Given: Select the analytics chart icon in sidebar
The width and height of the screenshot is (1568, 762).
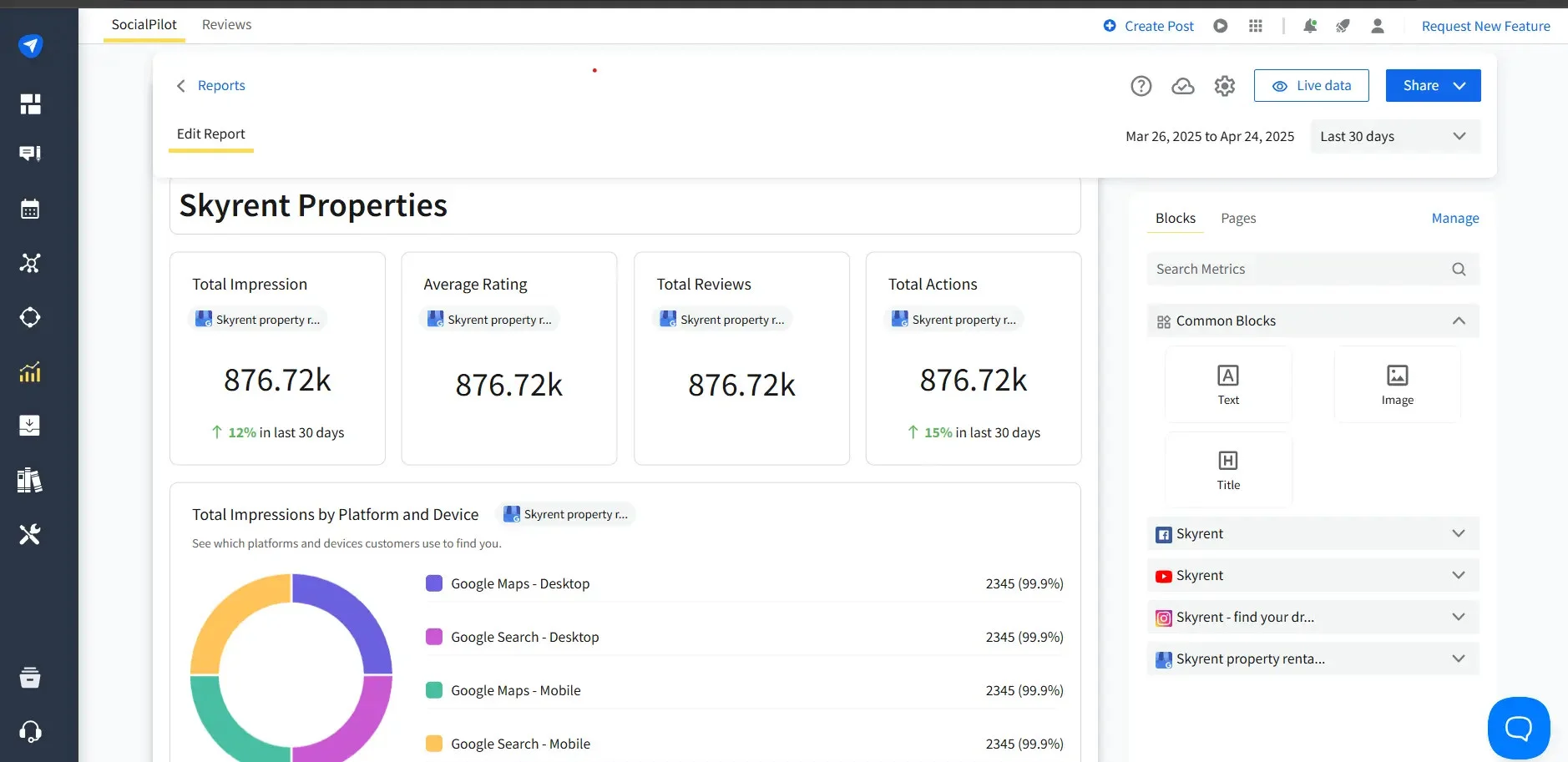Looking at the screenshot, I should click(x=30, y=371).
